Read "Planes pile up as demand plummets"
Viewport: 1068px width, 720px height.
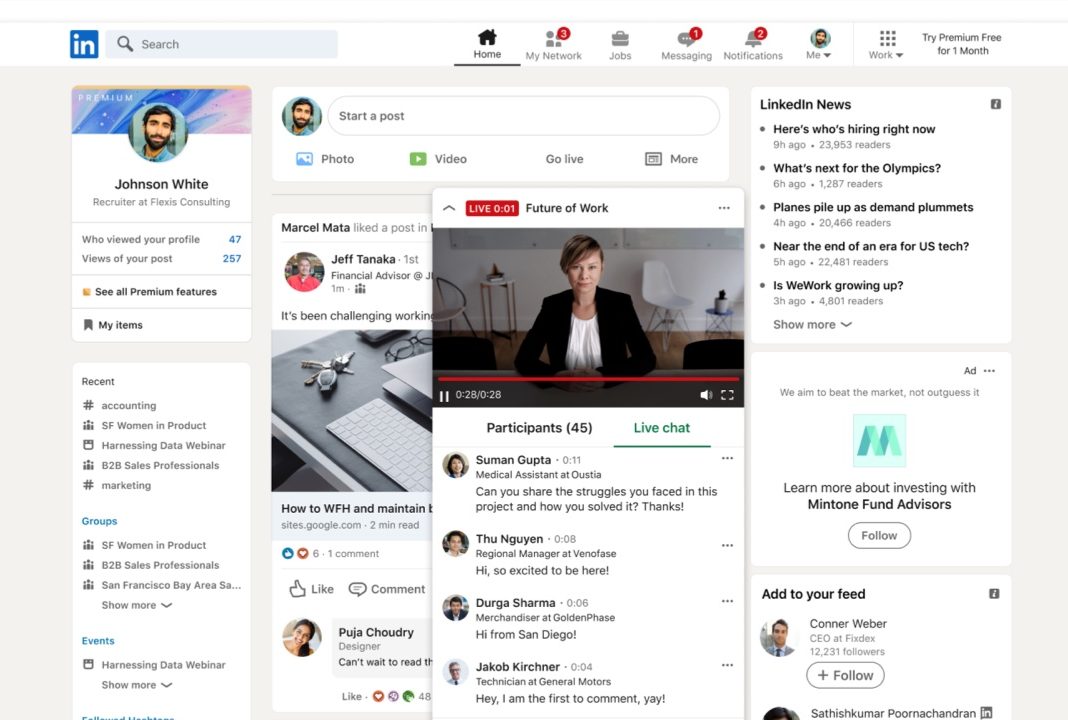pyautogui.click(x=873, y=207)
